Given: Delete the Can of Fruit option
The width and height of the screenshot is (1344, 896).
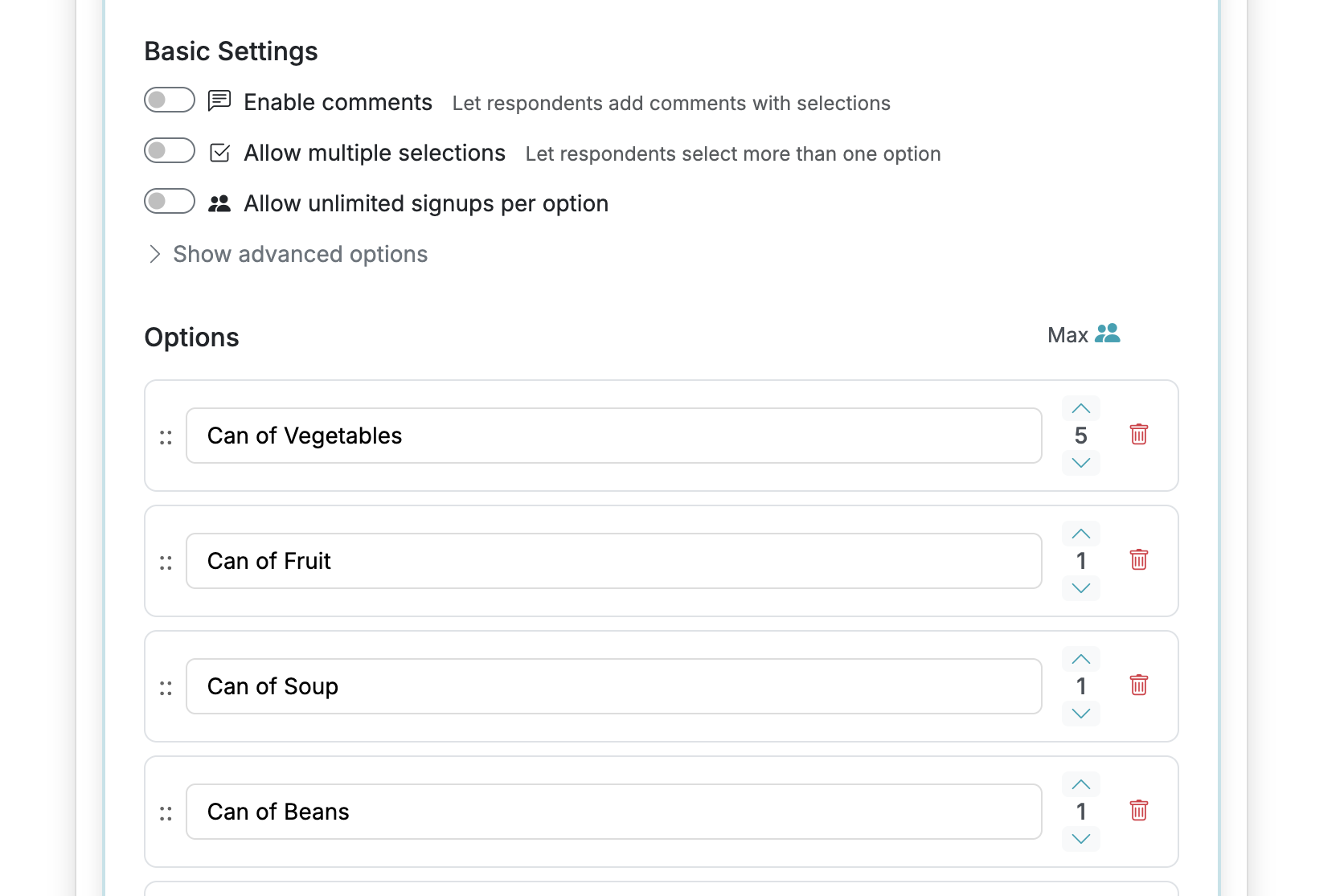Looking at the screenshot, I should [1138, 560].
